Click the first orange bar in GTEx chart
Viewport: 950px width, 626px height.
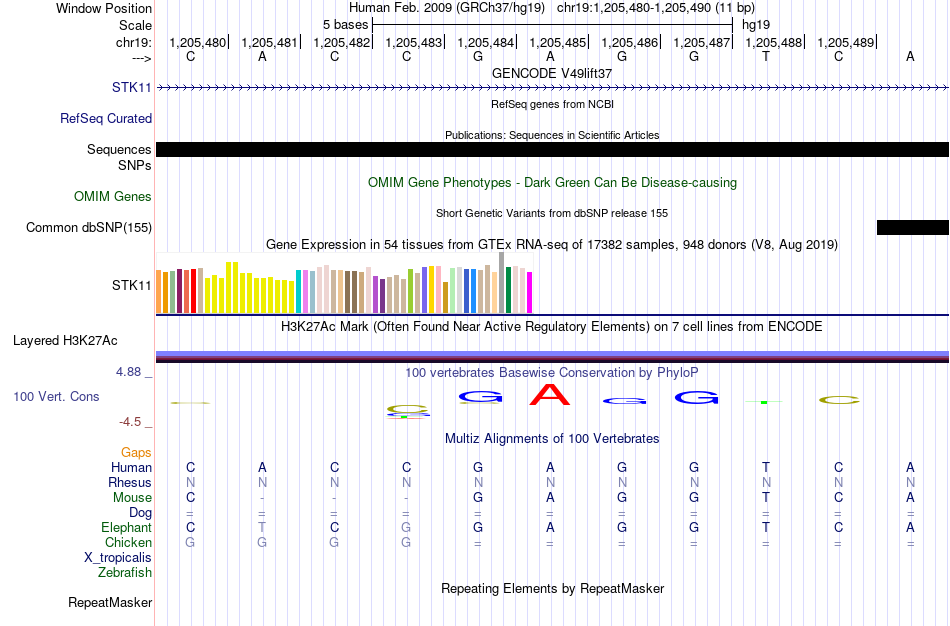click(159, 291)
